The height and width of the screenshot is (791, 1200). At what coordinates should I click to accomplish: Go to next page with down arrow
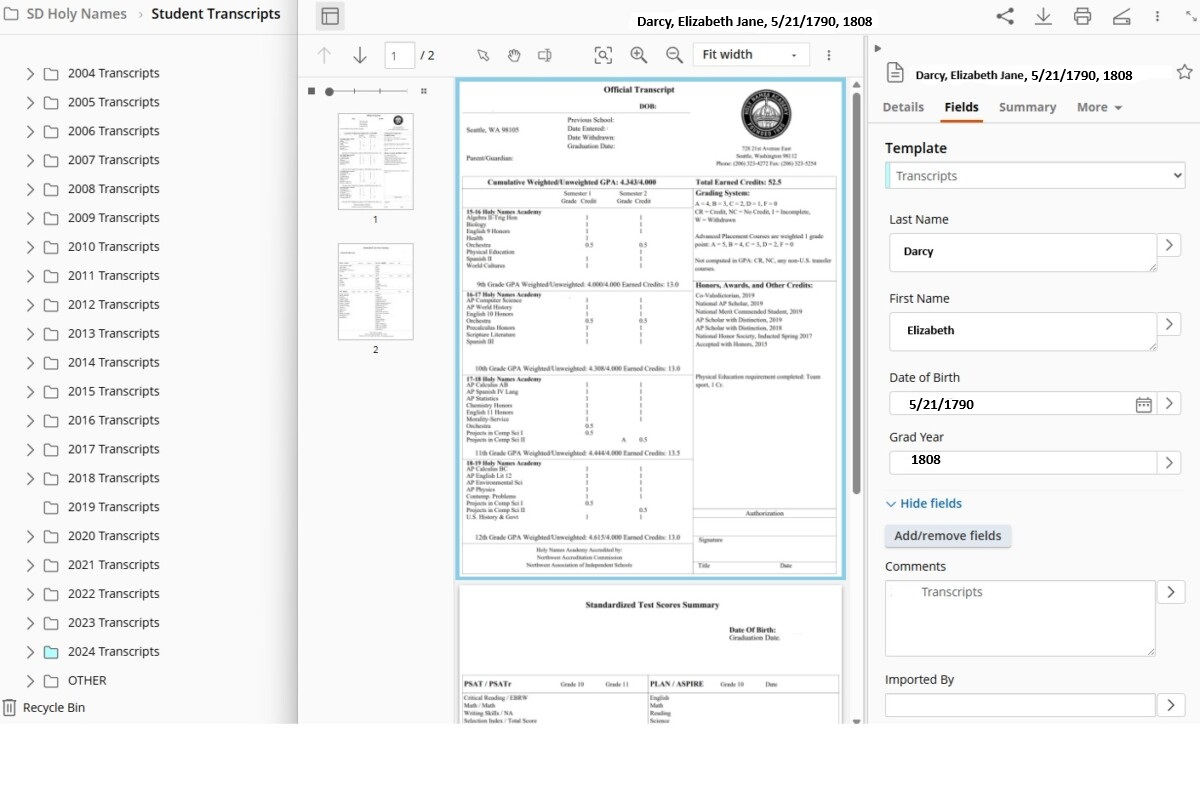(x=360, y=56)
